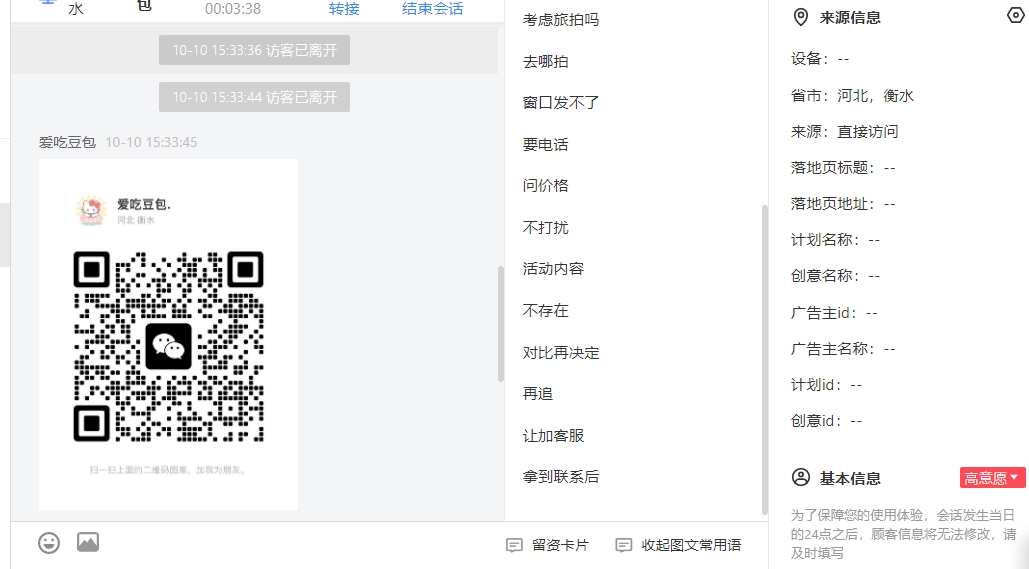Select quick phrase 再追
Image resolution: width=1029 pixels, height=569 pixels.
(x=537, y=394)
